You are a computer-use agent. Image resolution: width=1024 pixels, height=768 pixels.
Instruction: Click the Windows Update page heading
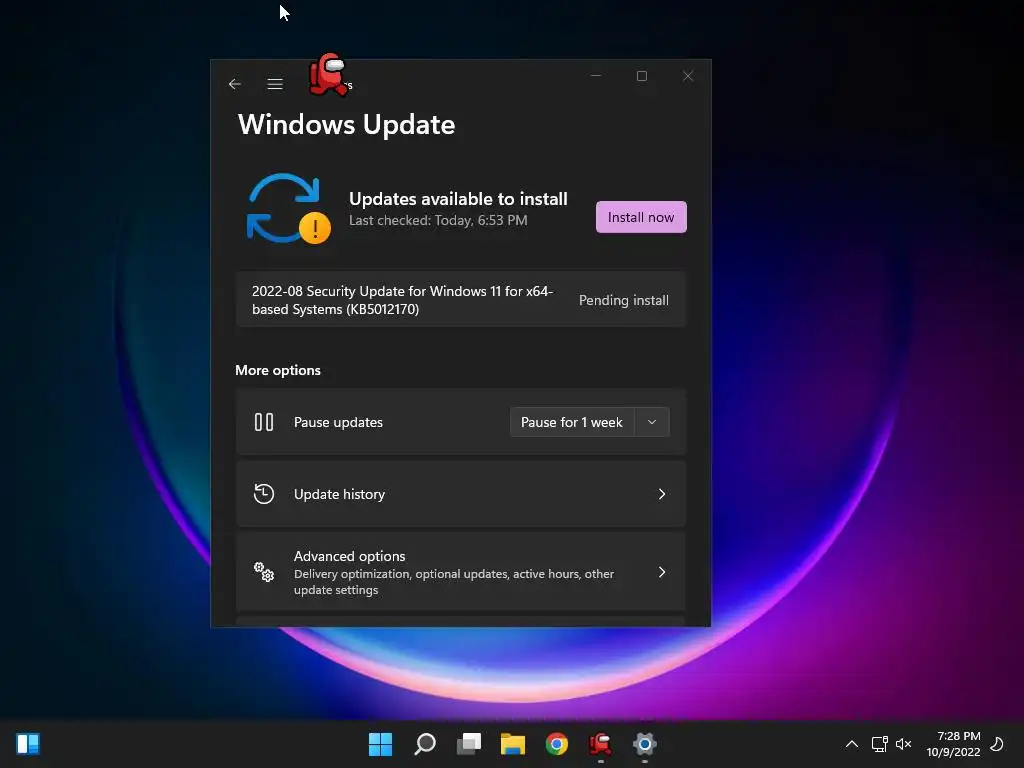(346, 125)
